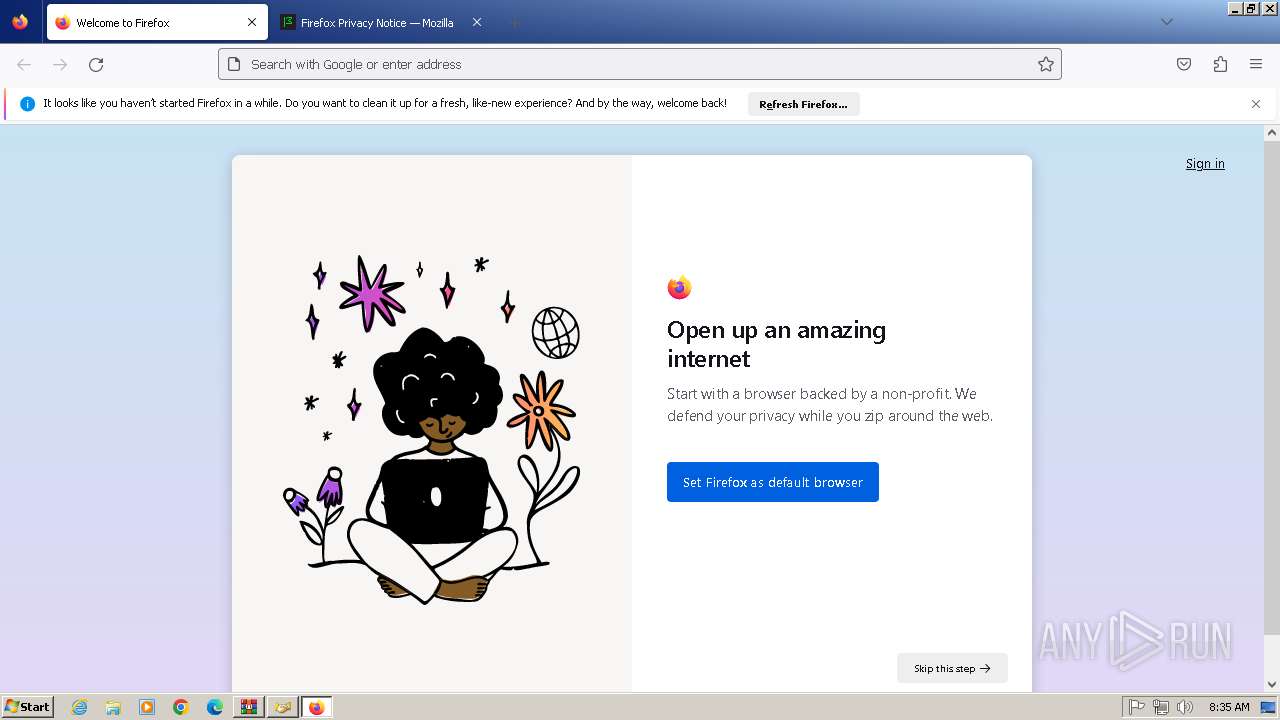This screenshot has width=1280, height=720.
Task: Expand the list all tabs dropdown
Action: tap(1166, 22)
